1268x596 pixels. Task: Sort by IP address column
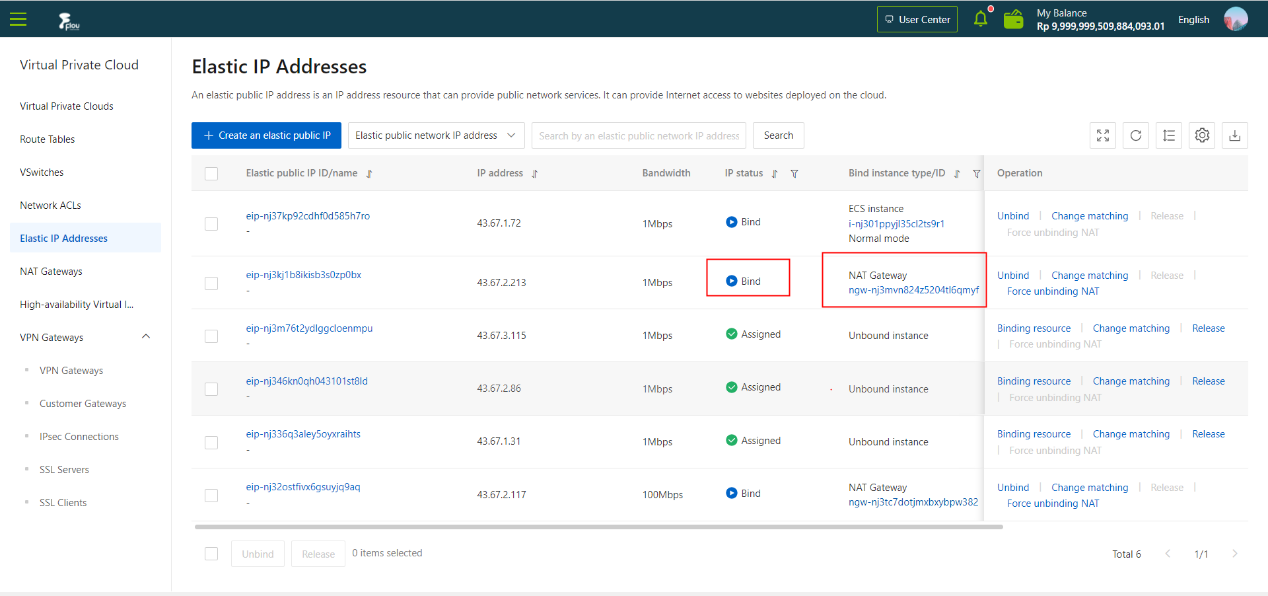pyautogui.click(x=535, y=174)
